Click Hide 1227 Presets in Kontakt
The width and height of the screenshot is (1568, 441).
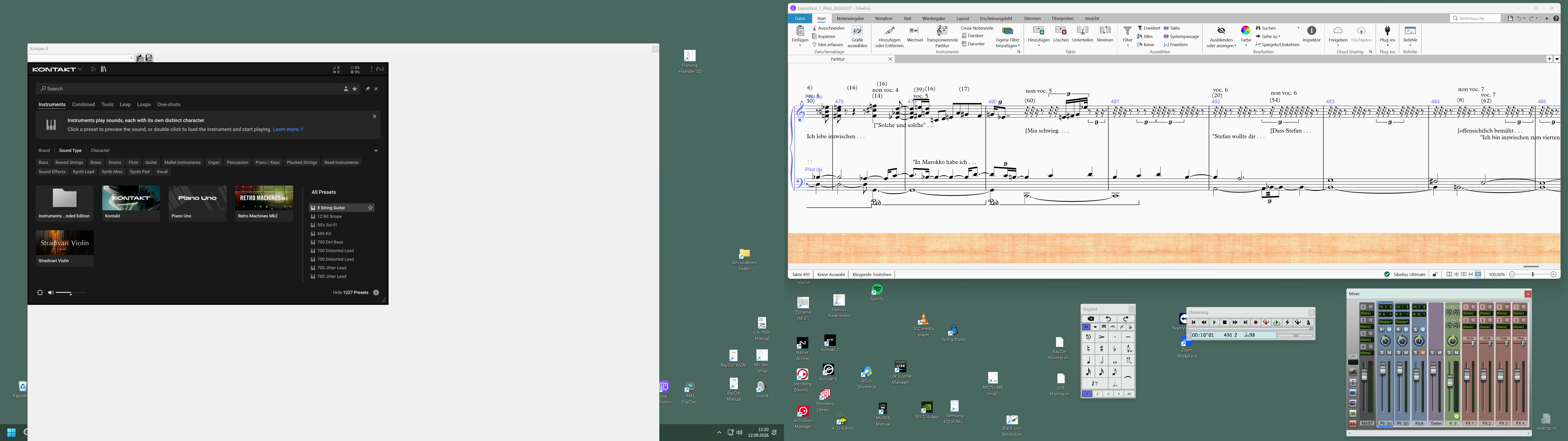(351, 292)
